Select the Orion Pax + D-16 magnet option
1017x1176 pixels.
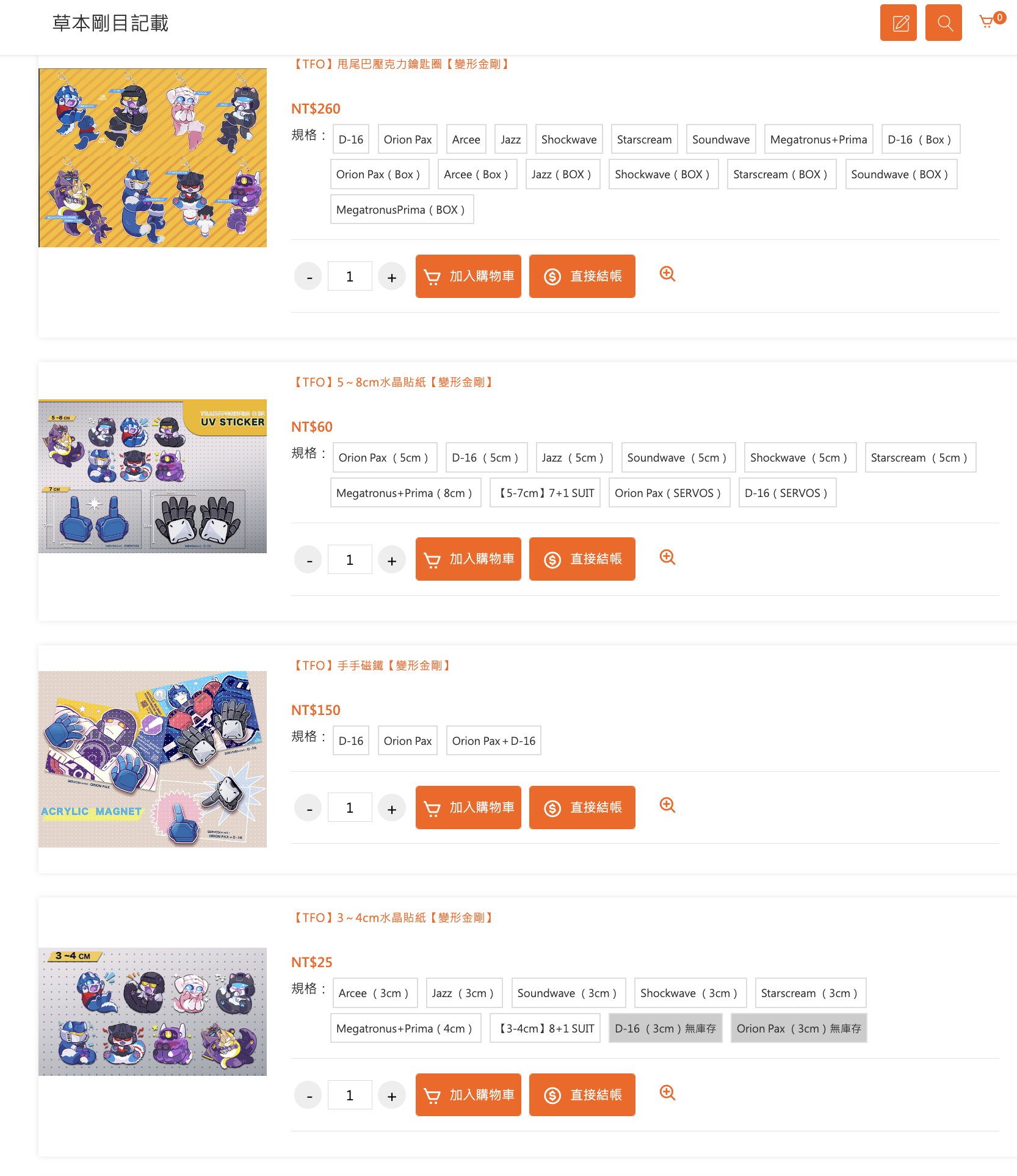(x=493, y=741)
